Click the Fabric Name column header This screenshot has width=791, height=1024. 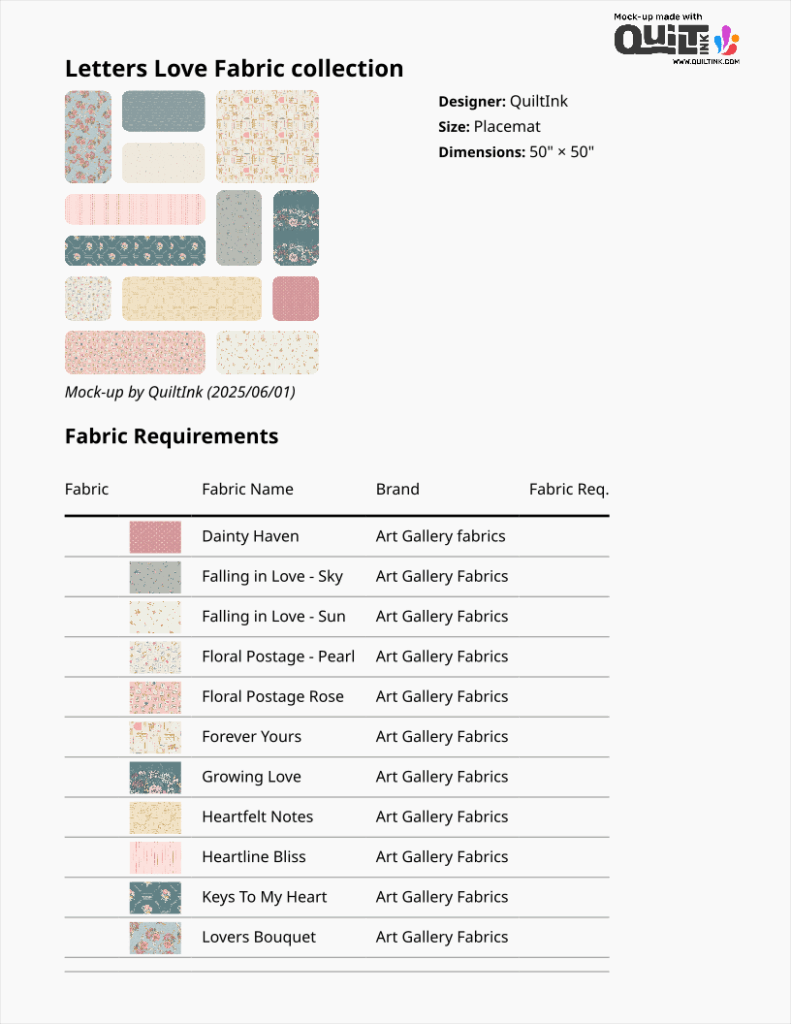[x=248, y=489]
